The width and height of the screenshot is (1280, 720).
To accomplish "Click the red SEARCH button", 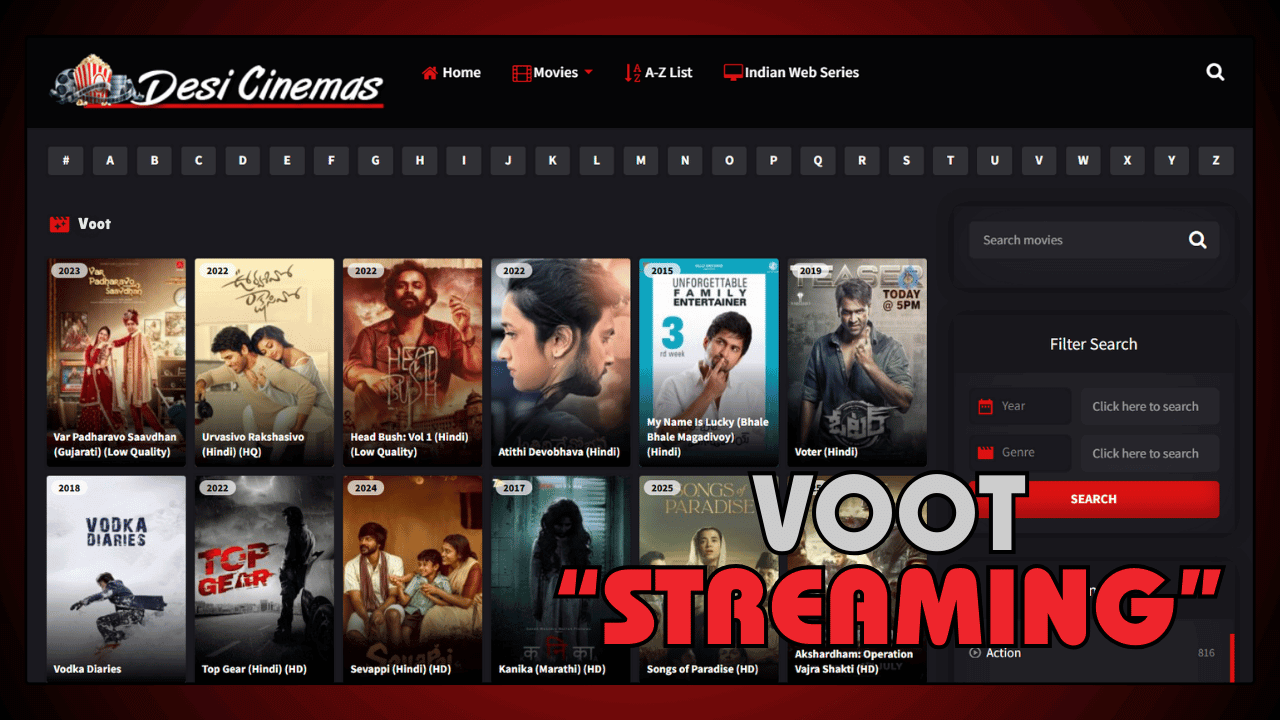I will tap(1094, 499).
